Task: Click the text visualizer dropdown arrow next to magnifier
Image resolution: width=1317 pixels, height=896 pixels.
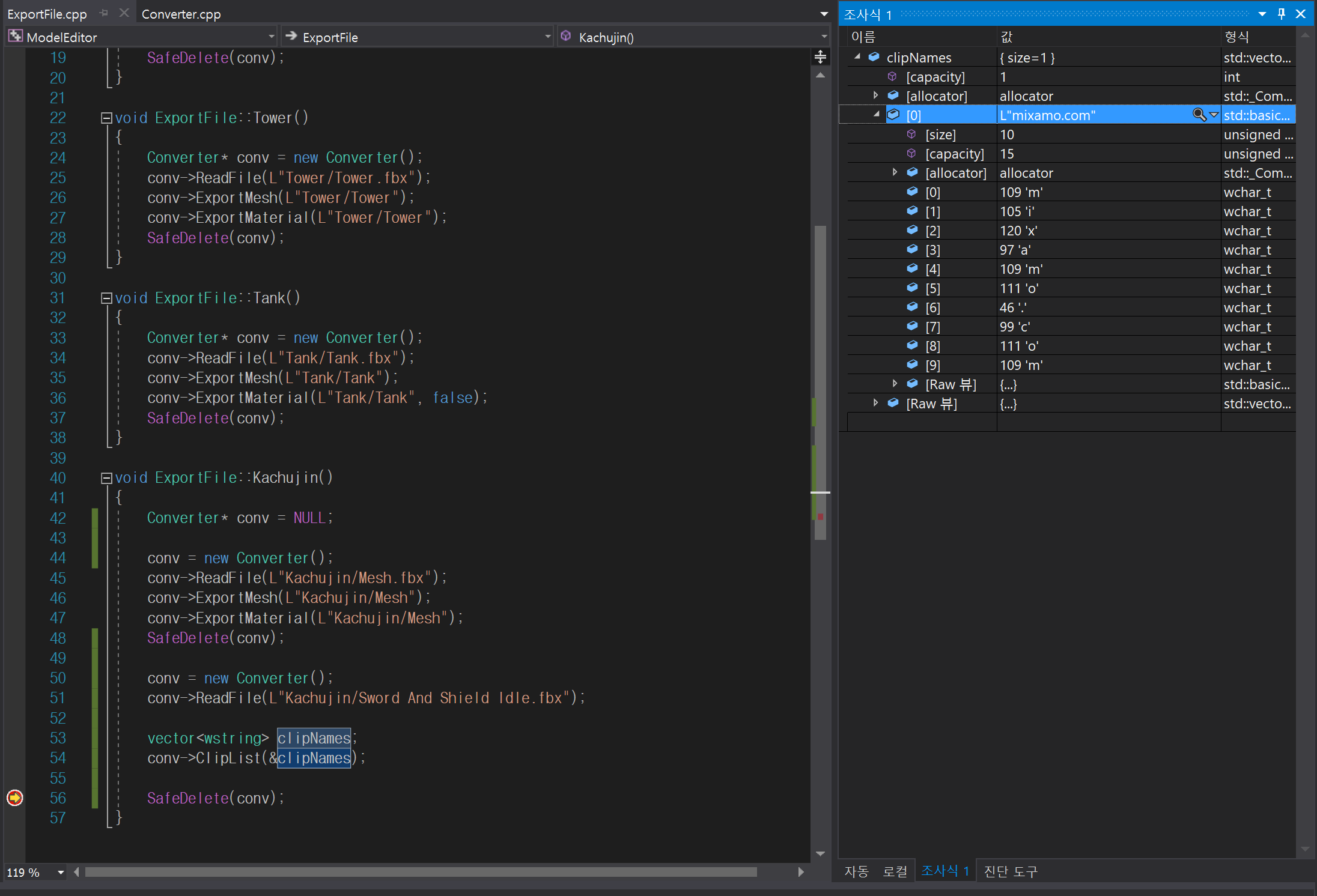Action: click(1214, 115)
